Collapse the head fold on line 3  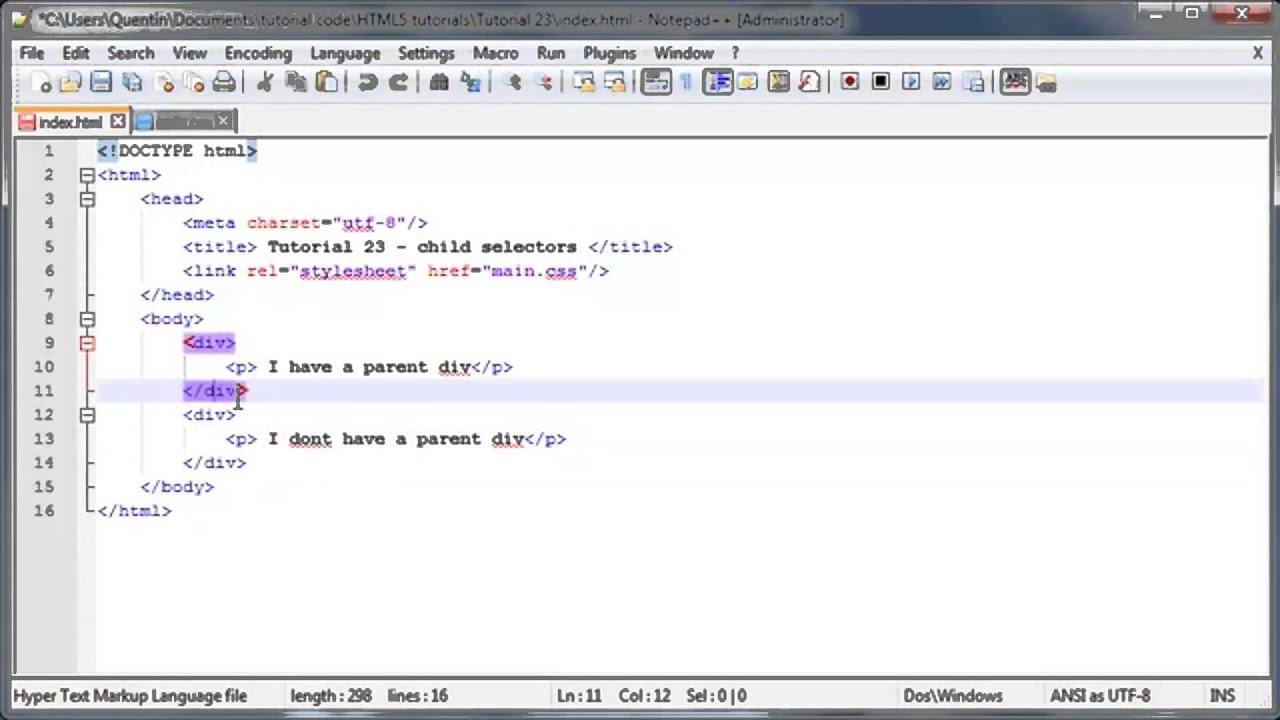87,199
